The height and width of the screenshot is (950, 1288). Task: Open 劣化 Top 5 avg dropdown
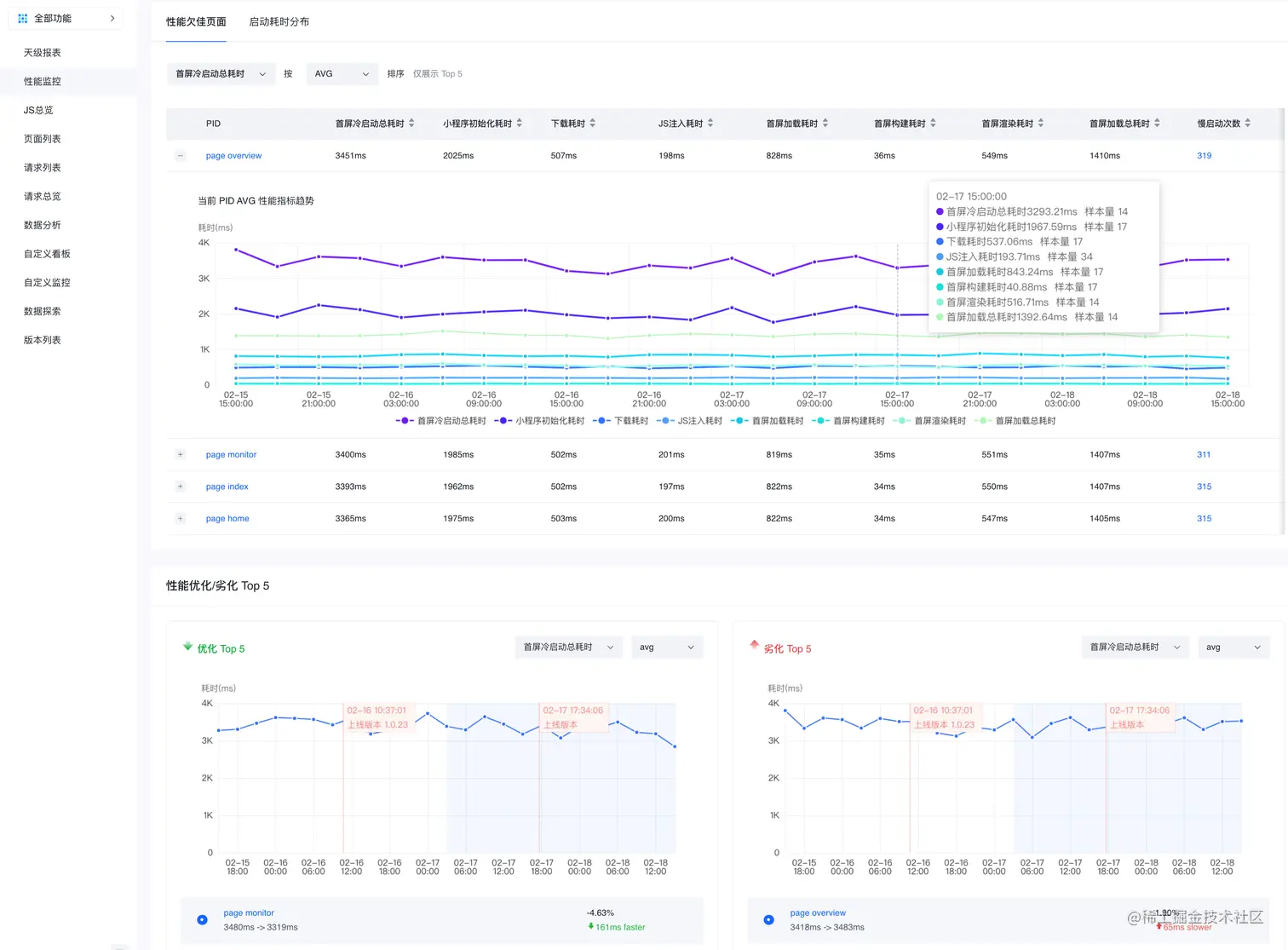click(x=1233, y=648)
